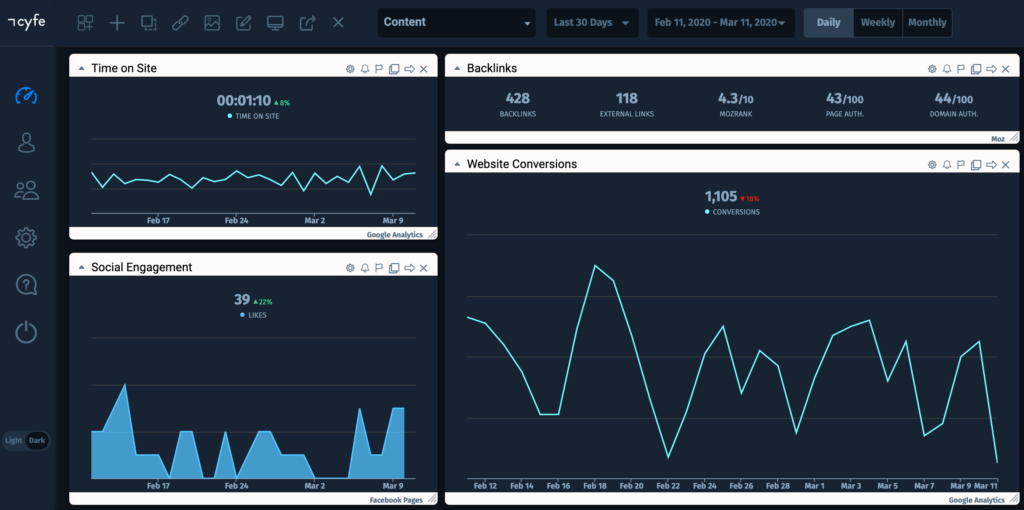This screenshot has width=1024, height=510.
Task: Close the Website Conversions widget
Action: [1006, 165]
